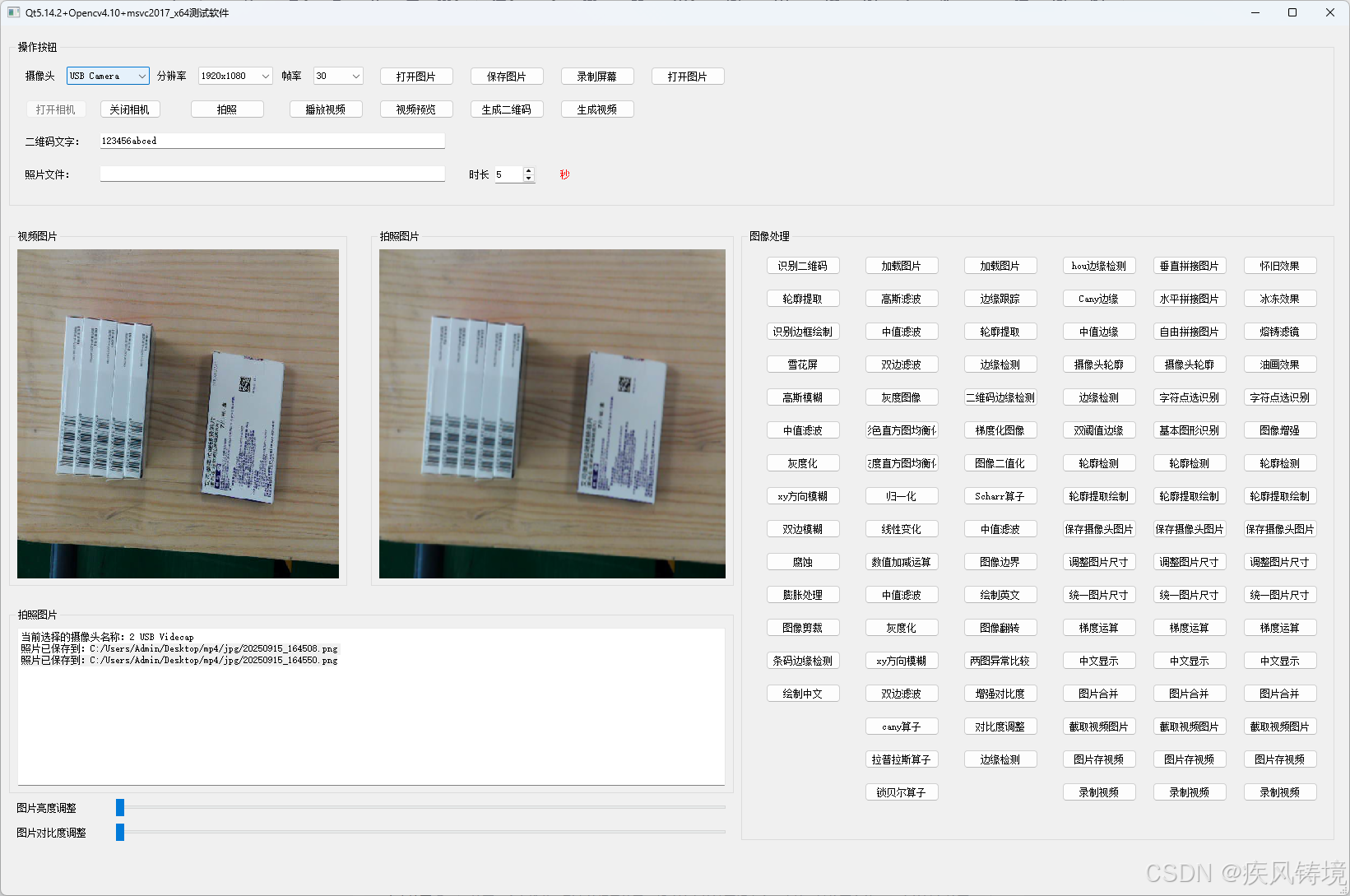Increase the 时长 value with up arrow
Image resolution: width=1350 pixels, height=896 pixels.
[x=529, y=170]
